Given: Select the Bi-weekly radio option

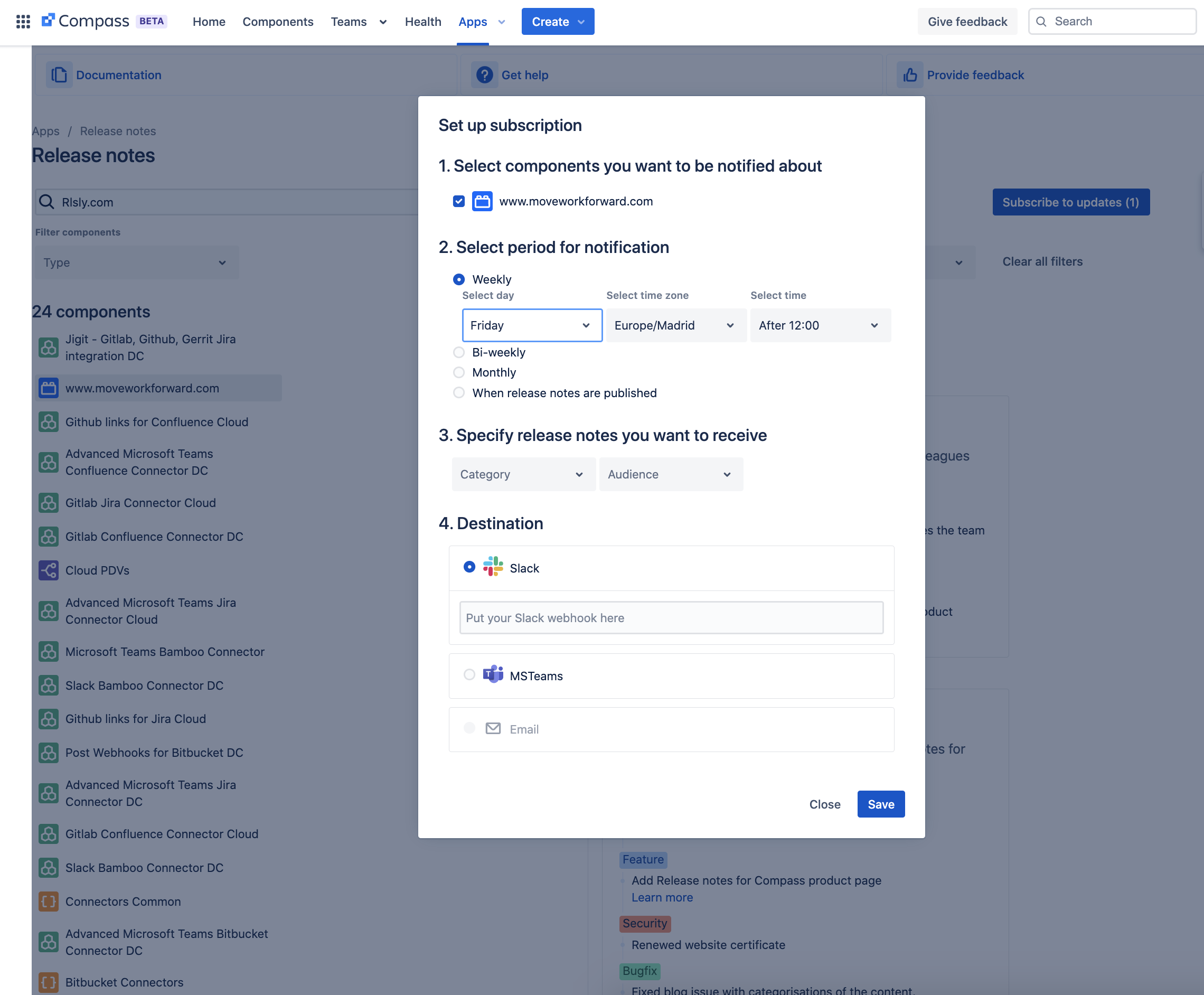Looking at the screenshot, I should [458, 352].
